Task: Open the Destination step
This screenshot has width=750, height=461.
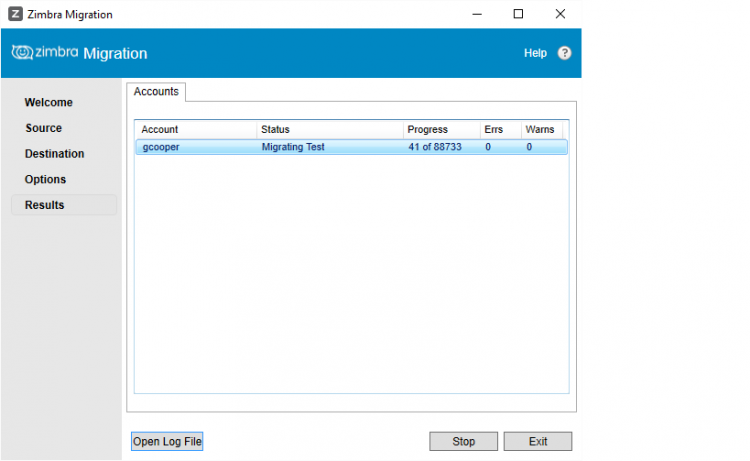Action: [55, 154]
